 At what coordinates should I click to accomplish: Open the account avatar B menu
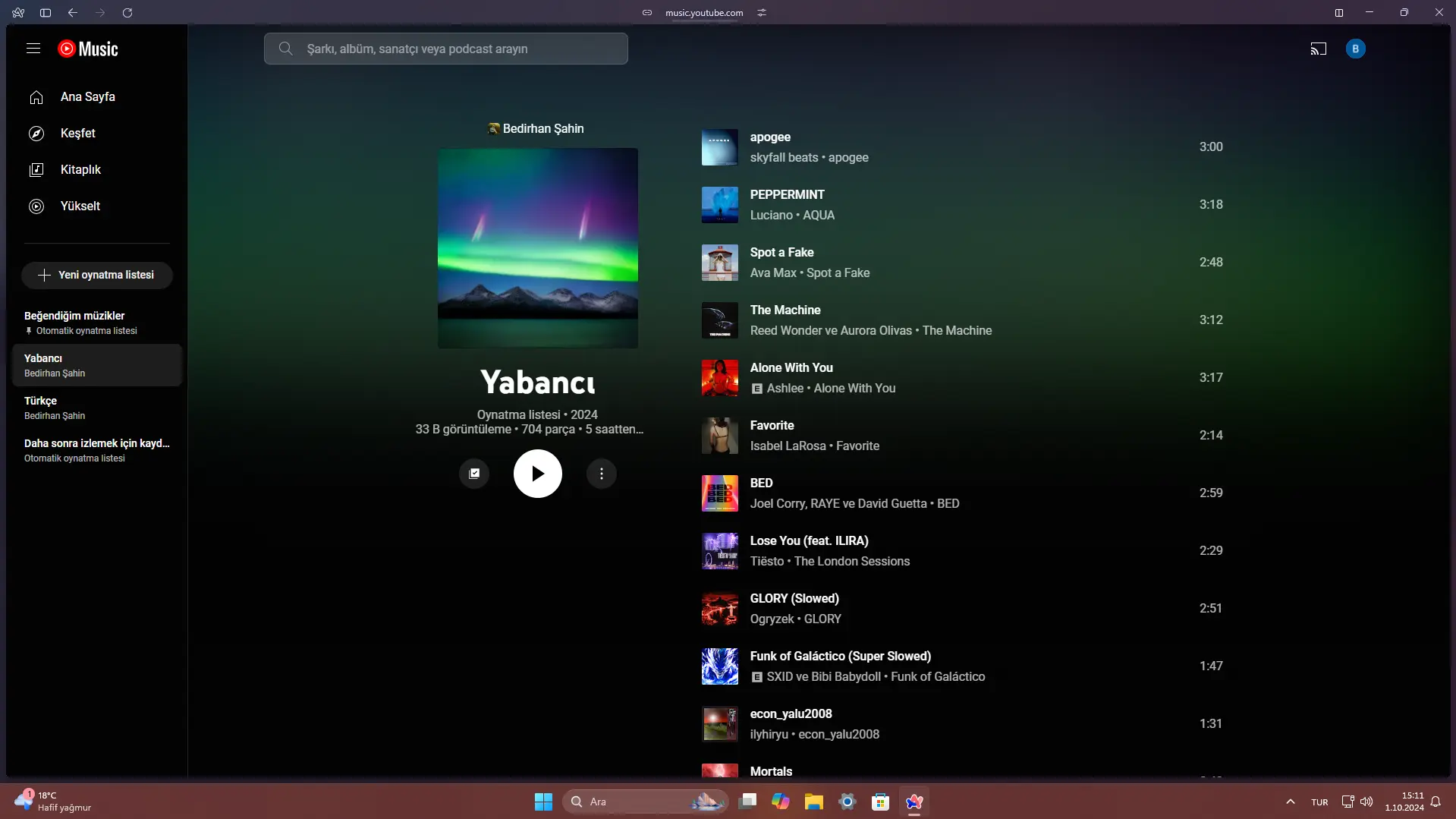[1356, 49]
